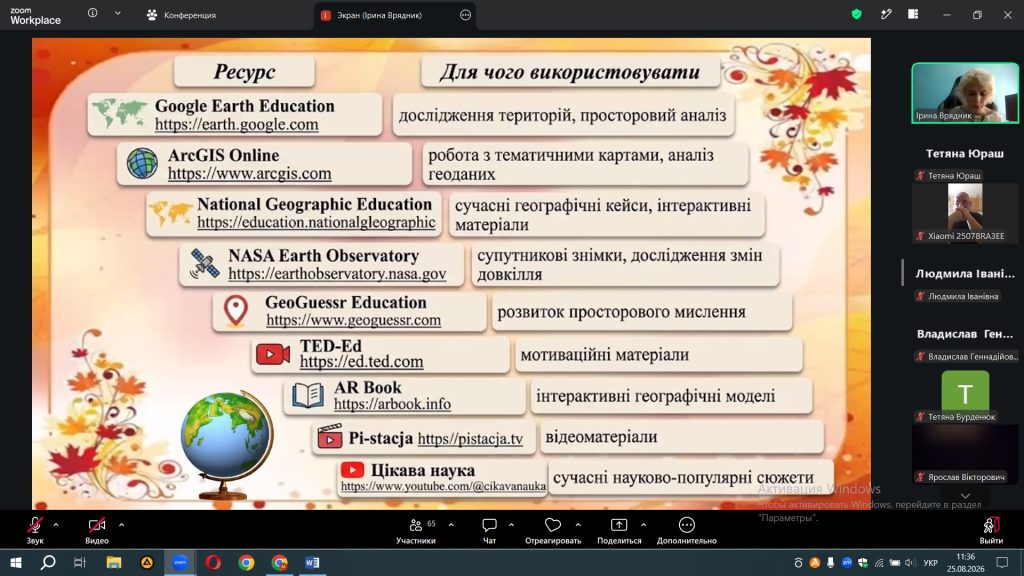Screen dimensions: 1024x576
Task: Expand reactions options arrow next to Отреагировать
Action: [x=578, y=525]
